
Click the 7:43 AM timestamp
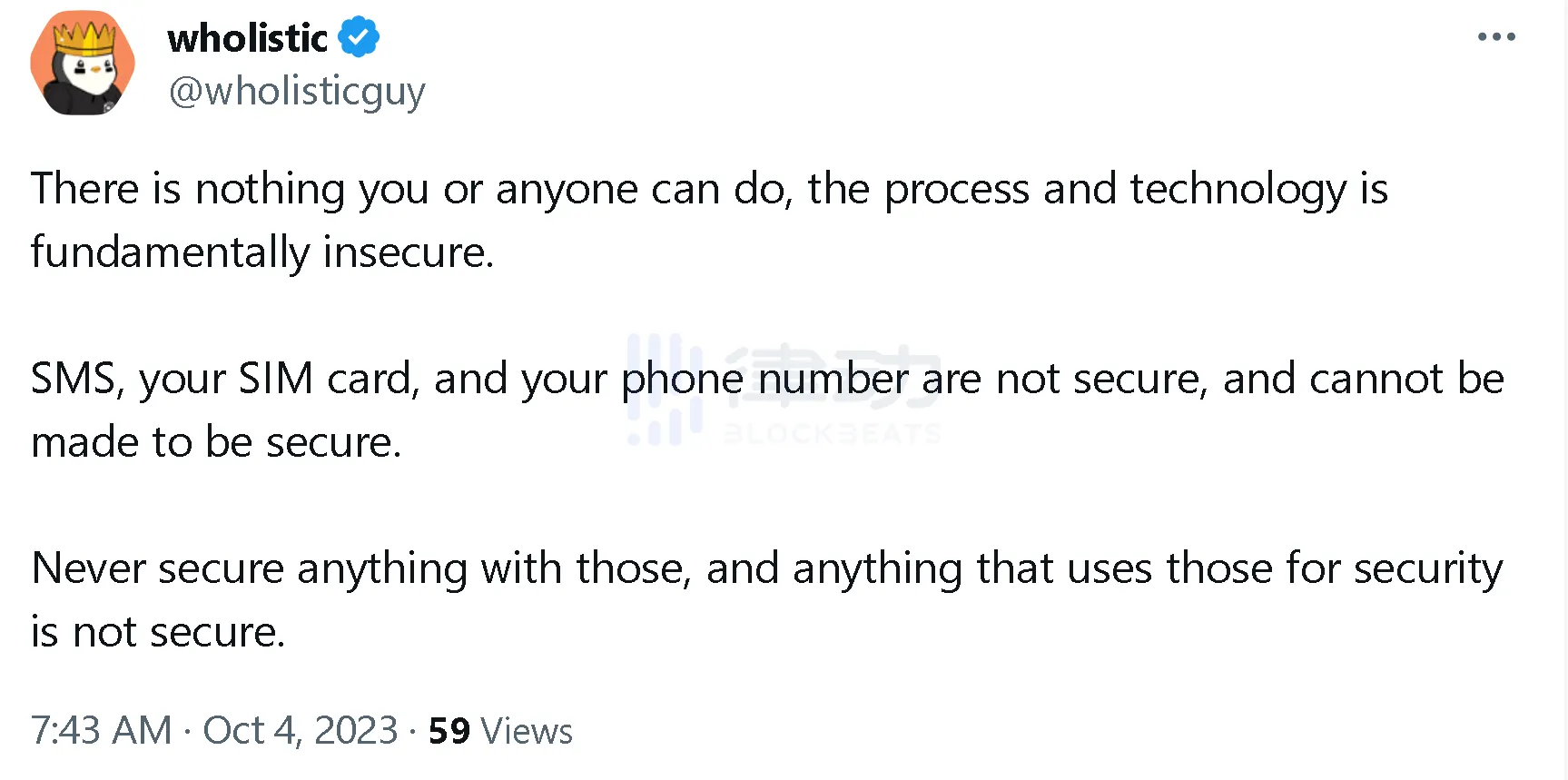pyautogui.click(x=101, y=730)
